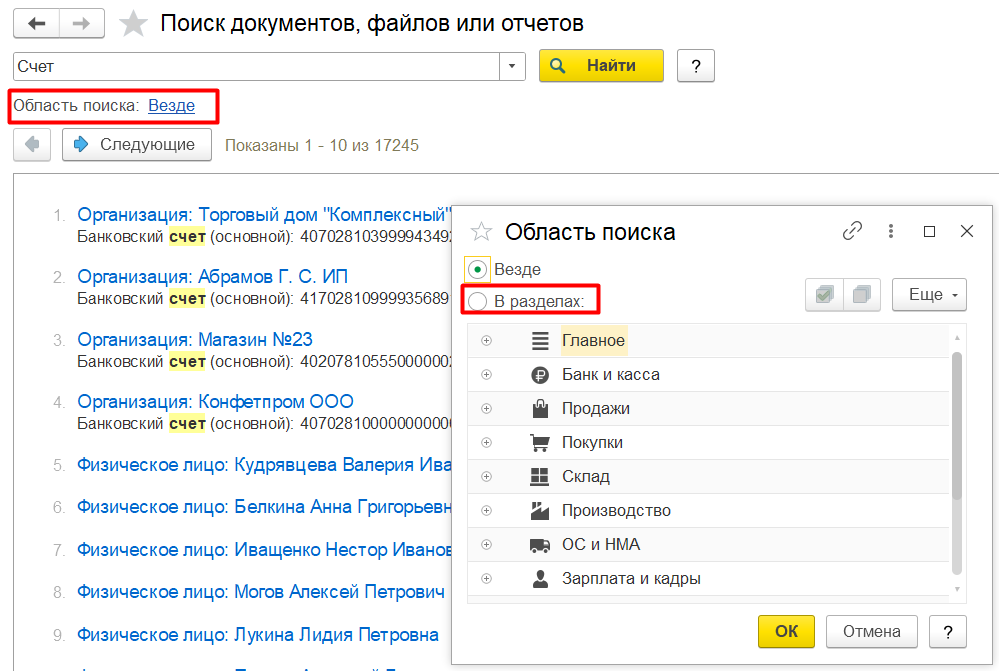Click the favorites star next to page title

tap(134, 24)
